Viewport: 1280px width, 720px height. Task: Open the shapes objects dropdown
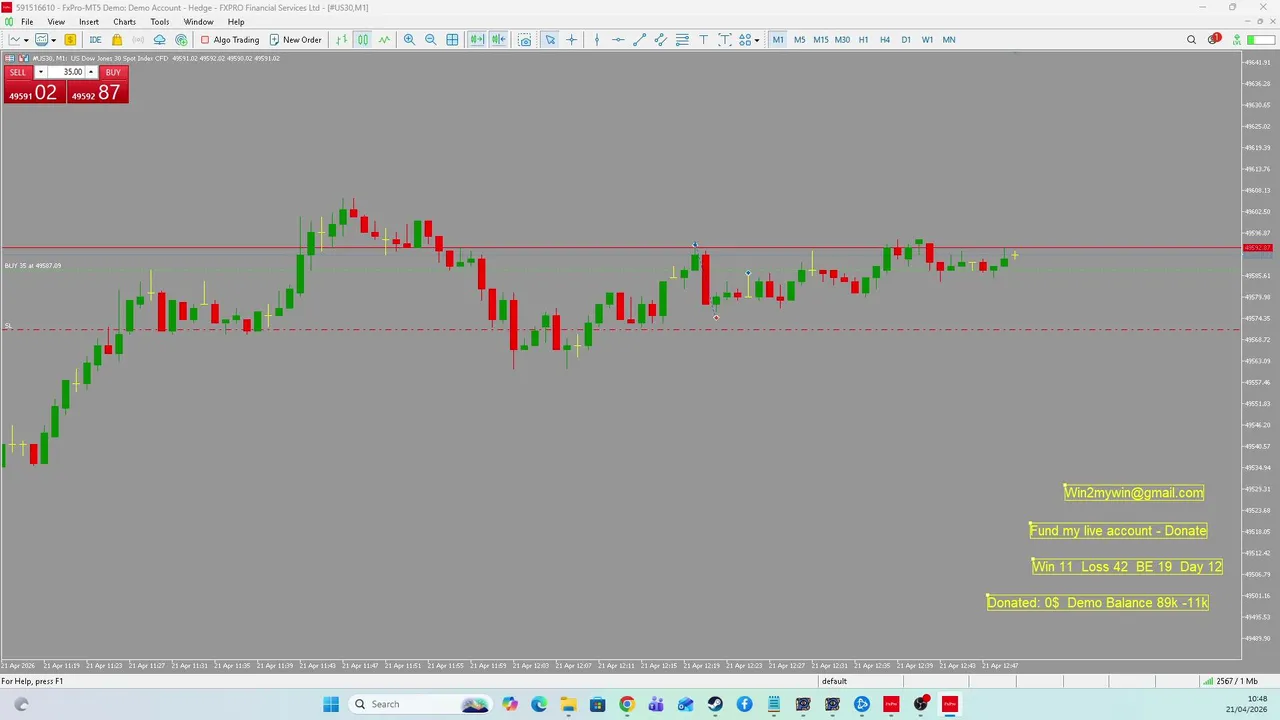(757, 40)
